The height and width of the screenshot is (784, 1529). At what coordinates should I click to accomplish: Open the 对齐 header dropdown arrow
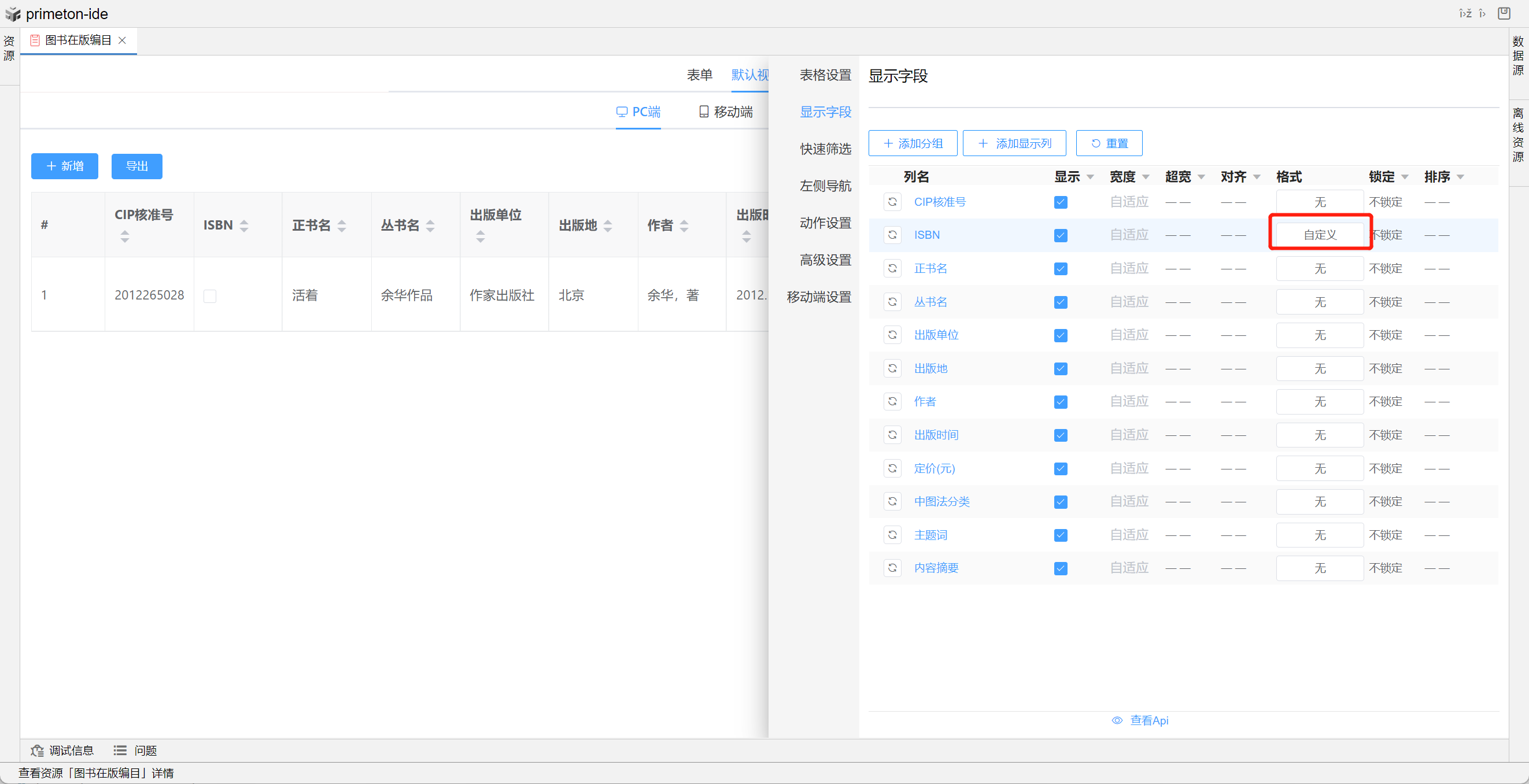click(1257, 177)
